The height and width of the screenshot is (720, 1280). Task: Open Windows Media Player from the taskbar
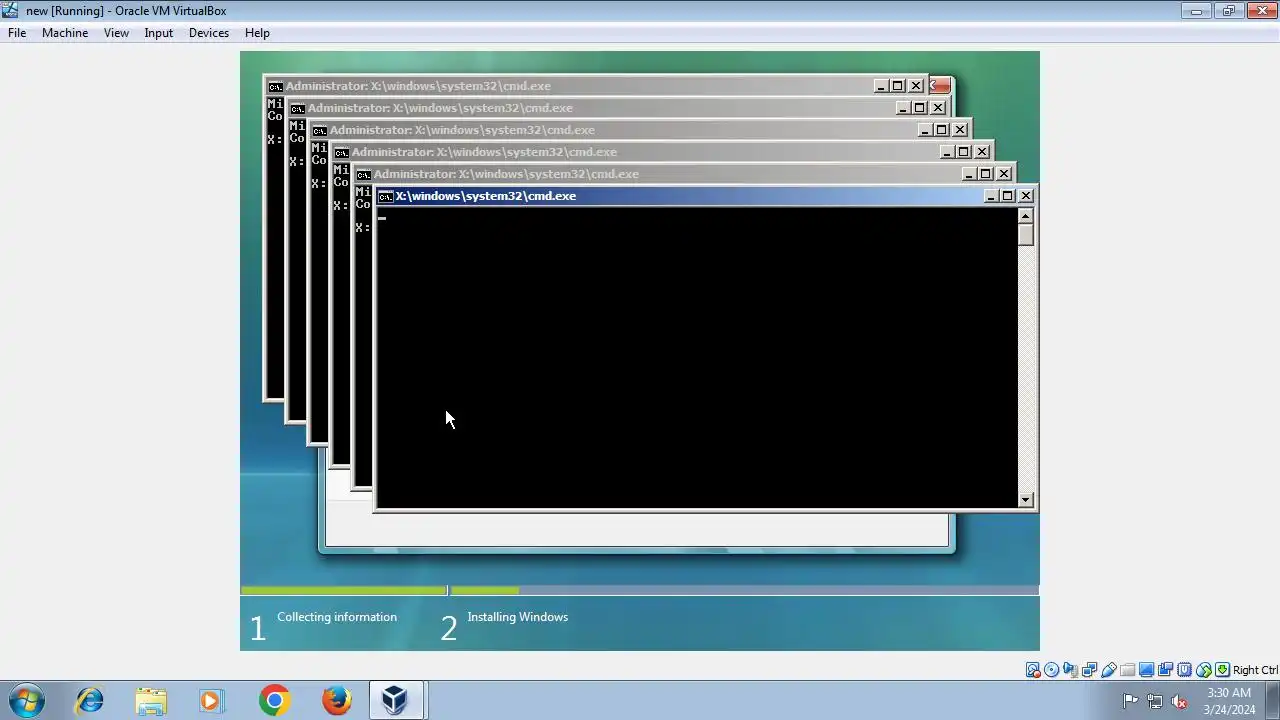(x=212, y=700)
